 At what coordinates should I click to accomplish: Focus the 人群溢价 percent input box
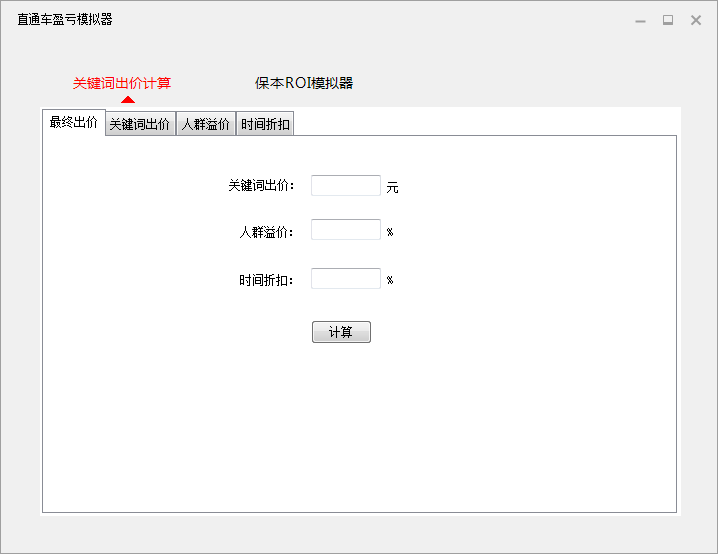pos(346,229)
